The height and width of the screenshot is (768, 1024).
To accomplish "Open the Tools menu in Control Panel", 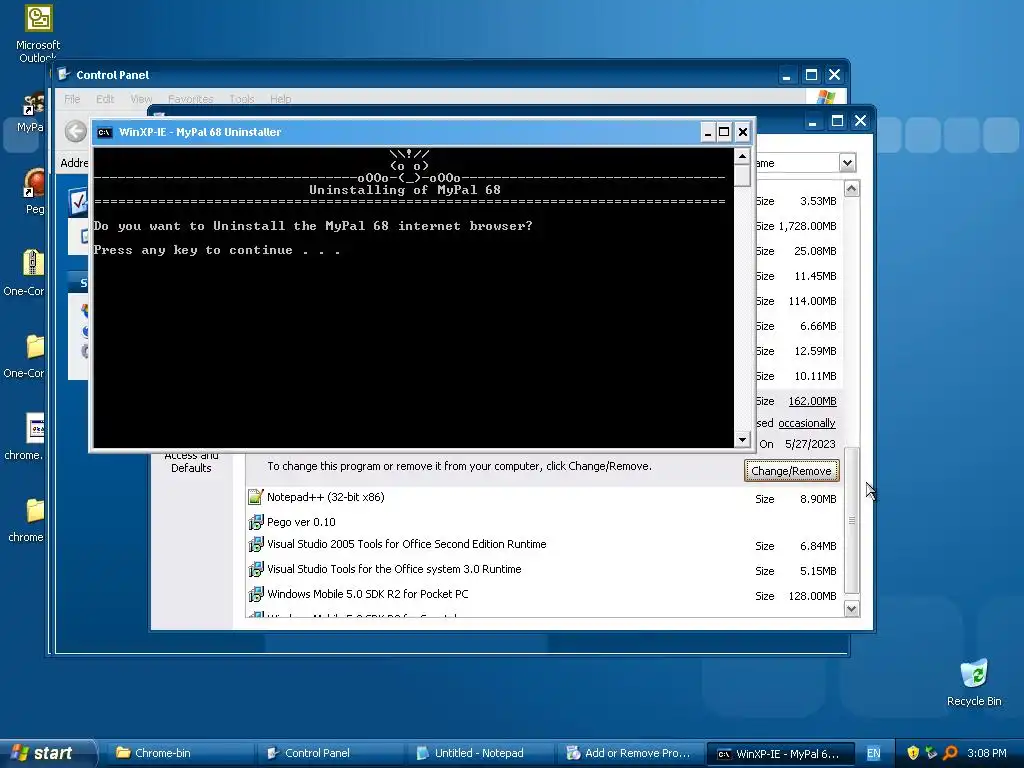I will [242, 99].
